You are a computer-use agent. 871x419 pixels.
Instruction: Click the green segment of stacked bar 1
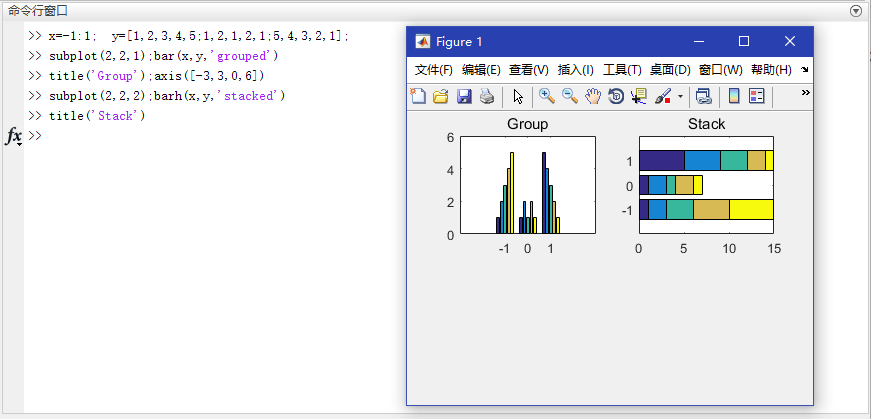[x=734, y=161]
